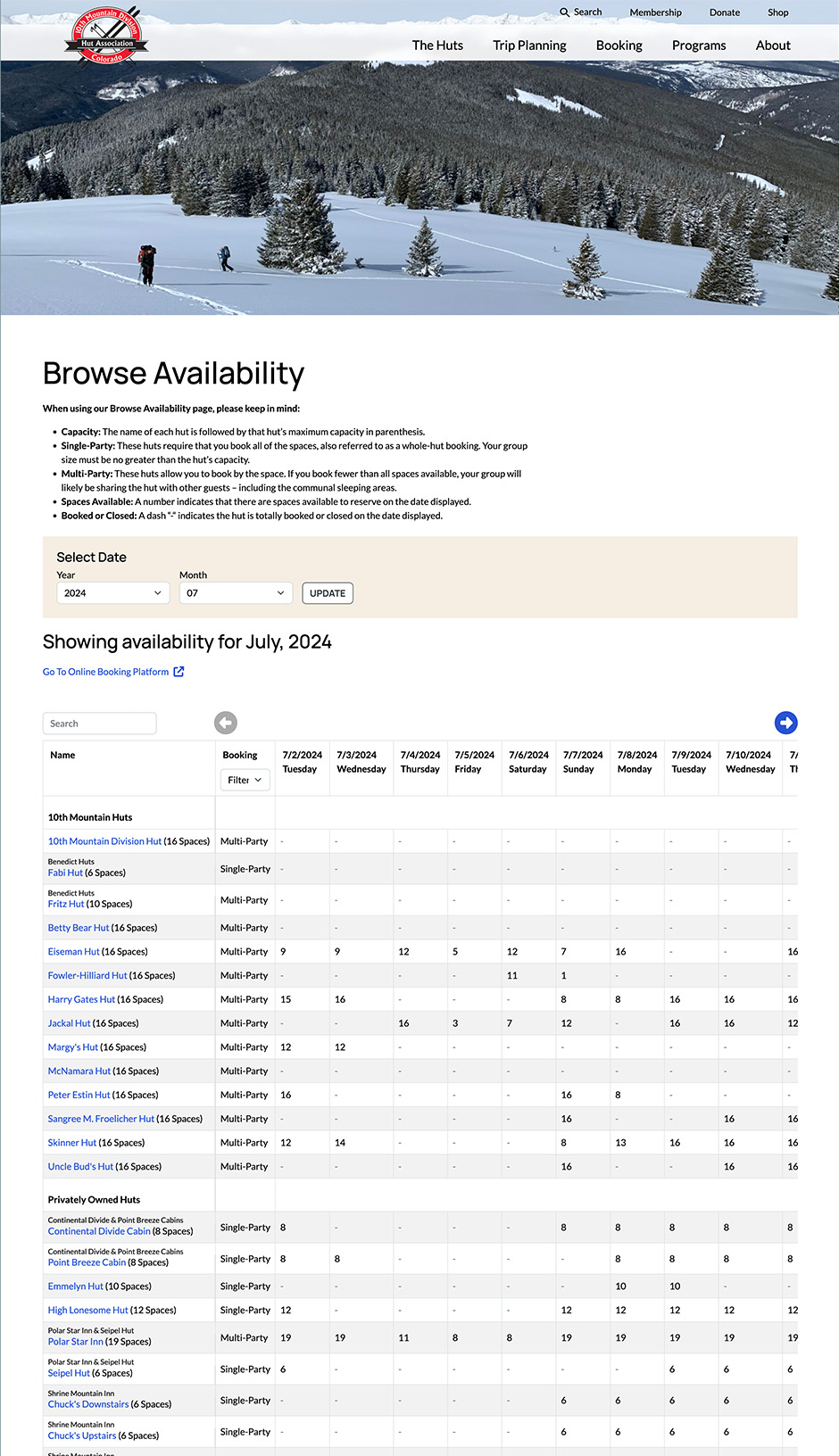839x1456 pixels.
Task: Go to previous dates with gray arrow
Action: point(226,723)
